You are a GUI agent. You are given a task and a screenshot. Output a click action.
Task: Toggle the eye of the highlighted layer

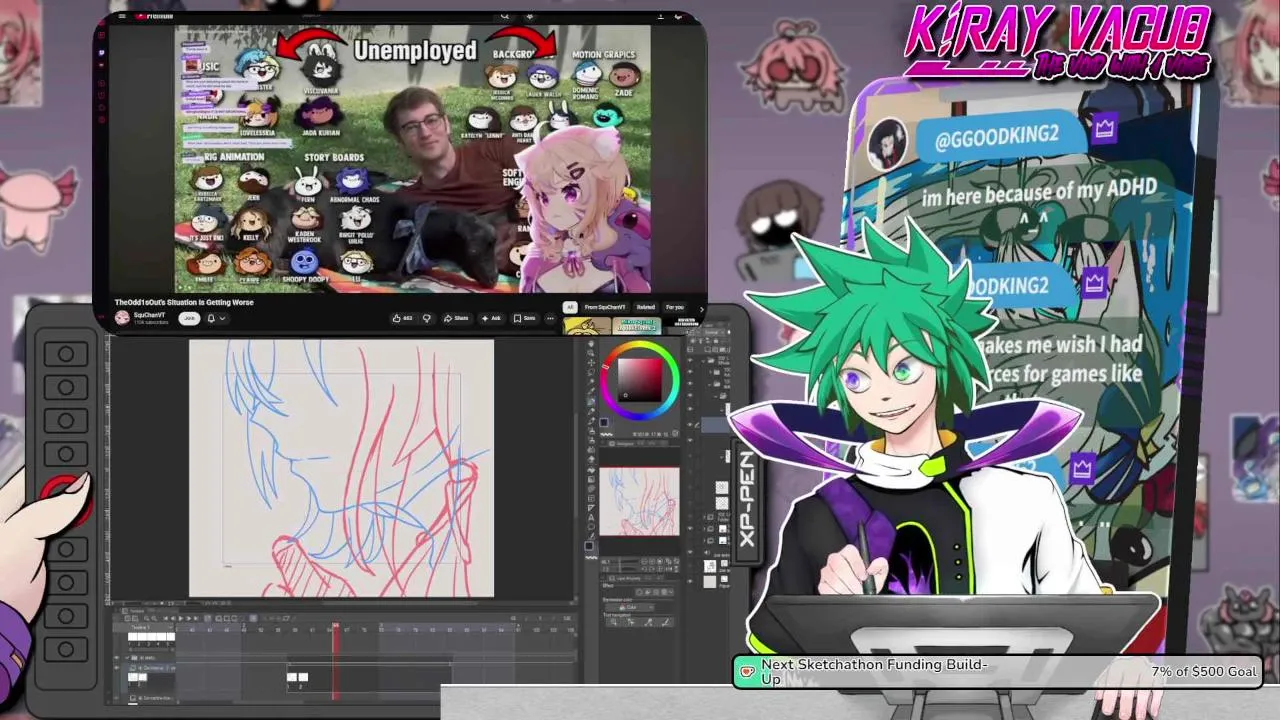(690, 424)
